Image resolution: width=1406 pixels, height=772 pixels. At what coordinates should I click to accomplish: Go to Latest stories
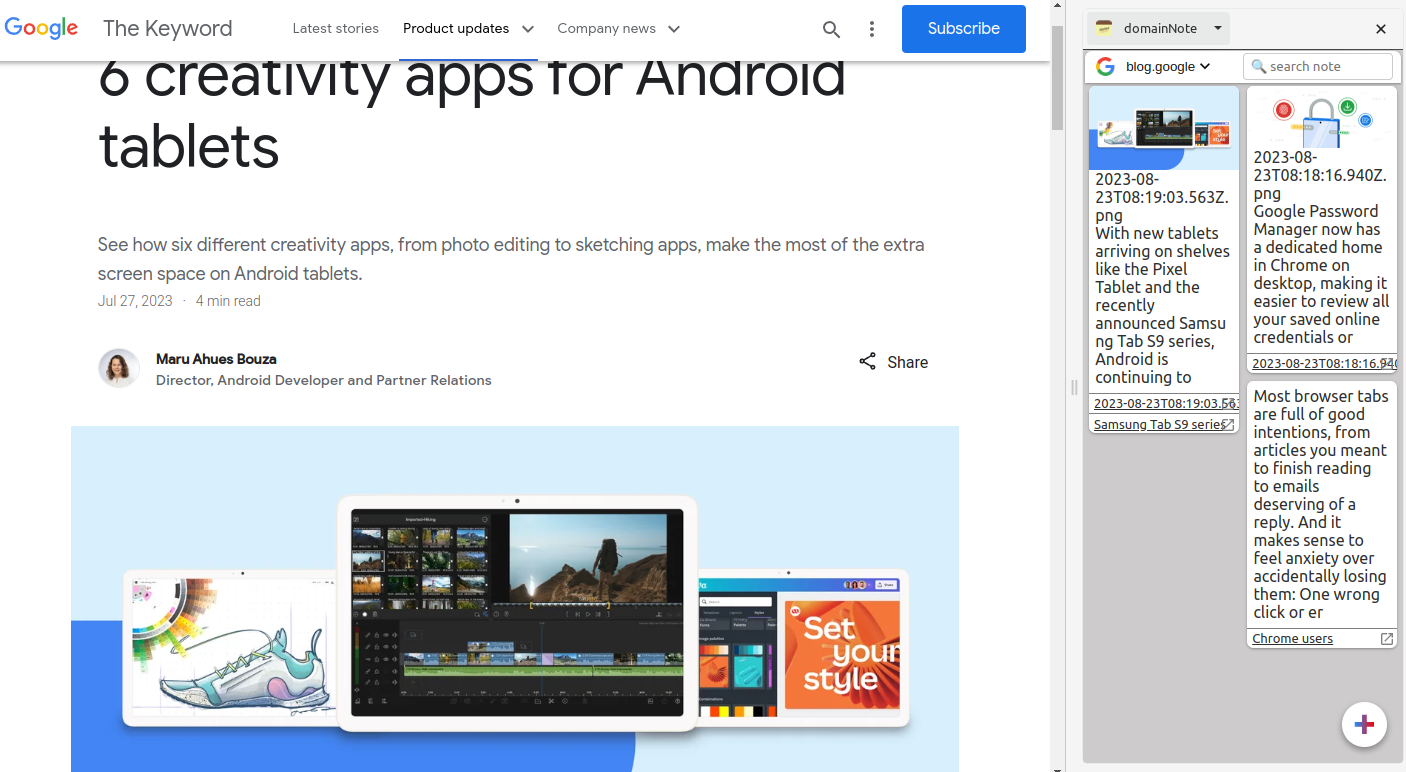pyautogui.click(x=335, y=29)
